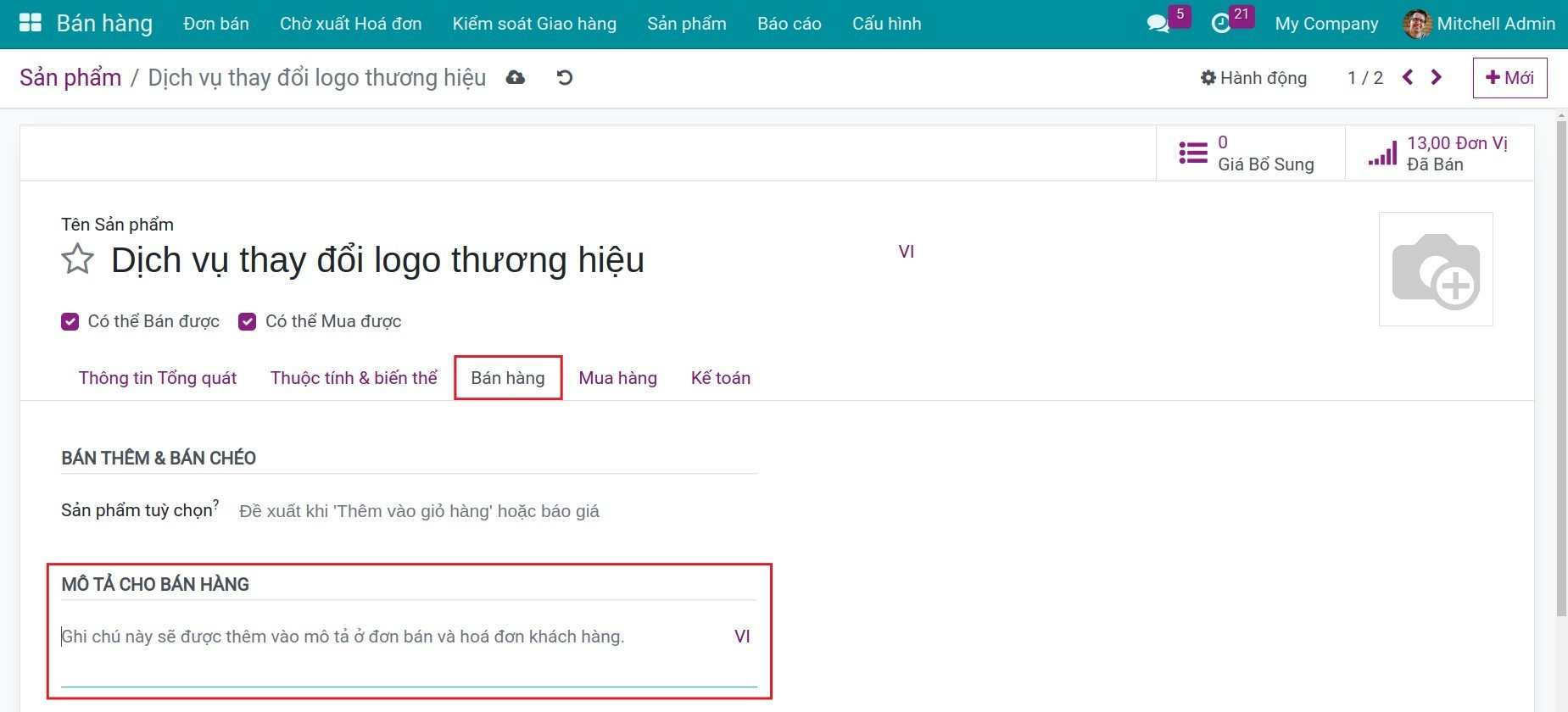Click the Sản phẩm tuỳ chọn input field
This screenshot has width=1568, height=712.
(497, 511)
